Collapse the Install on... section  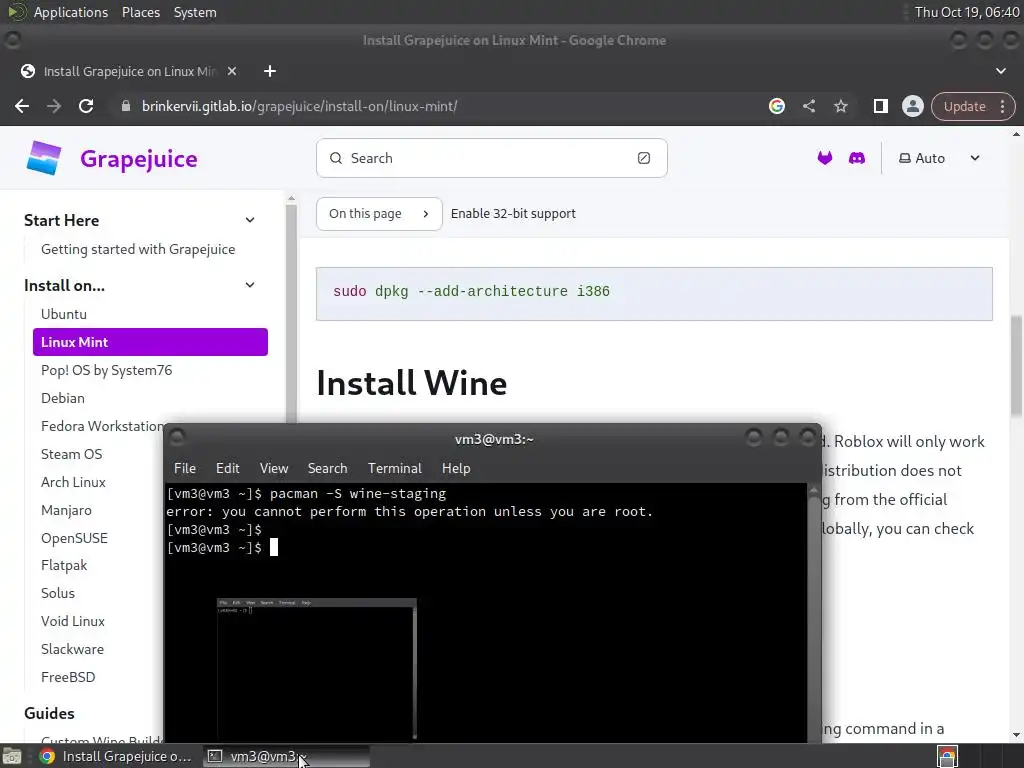click(x=249, y=285)
